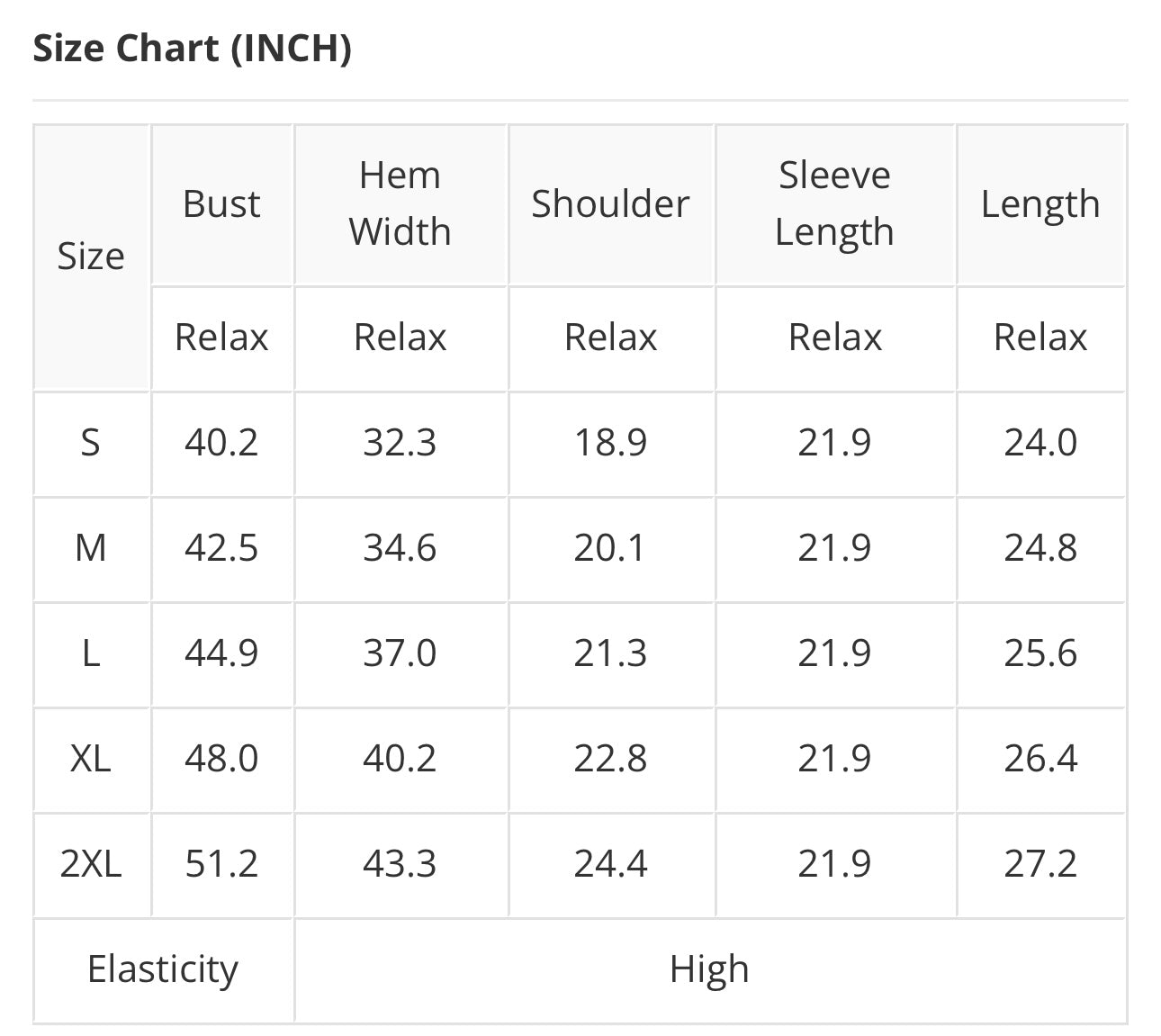Click the S bust value 40.2
Screen dimensions: 1161x1036
click(221, 443)
